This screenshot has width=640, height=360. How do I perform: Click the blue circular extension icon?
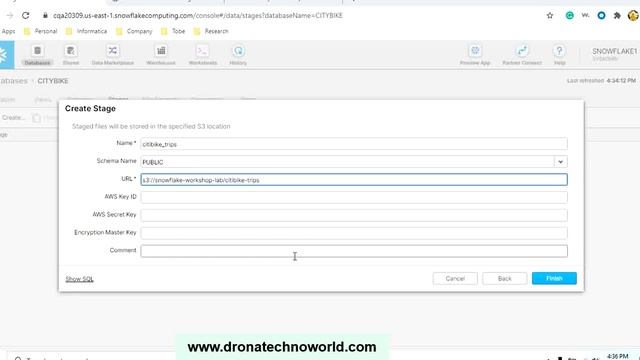601,16
